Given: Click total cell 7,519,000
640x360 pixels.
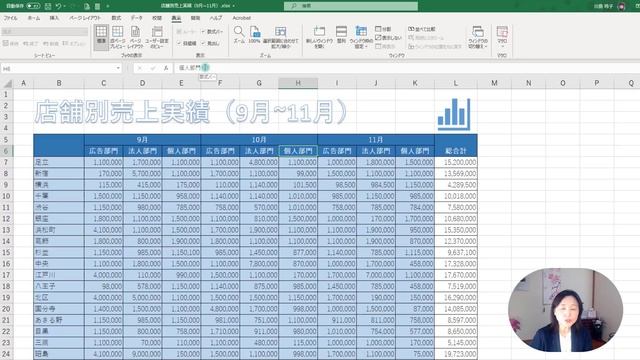Looking at the screenshot, I should click(456, 286).
